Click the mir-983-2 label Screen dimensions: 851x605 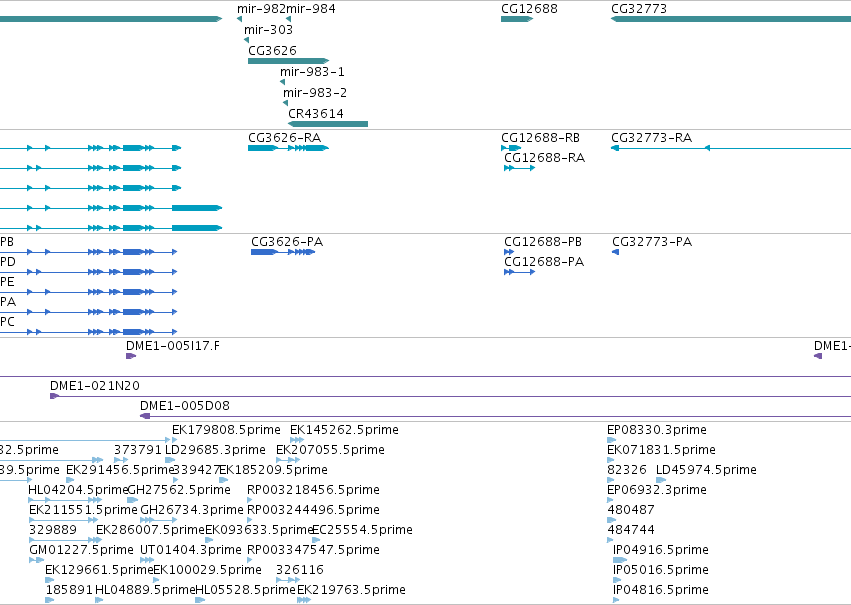click(x=315, y=93)
